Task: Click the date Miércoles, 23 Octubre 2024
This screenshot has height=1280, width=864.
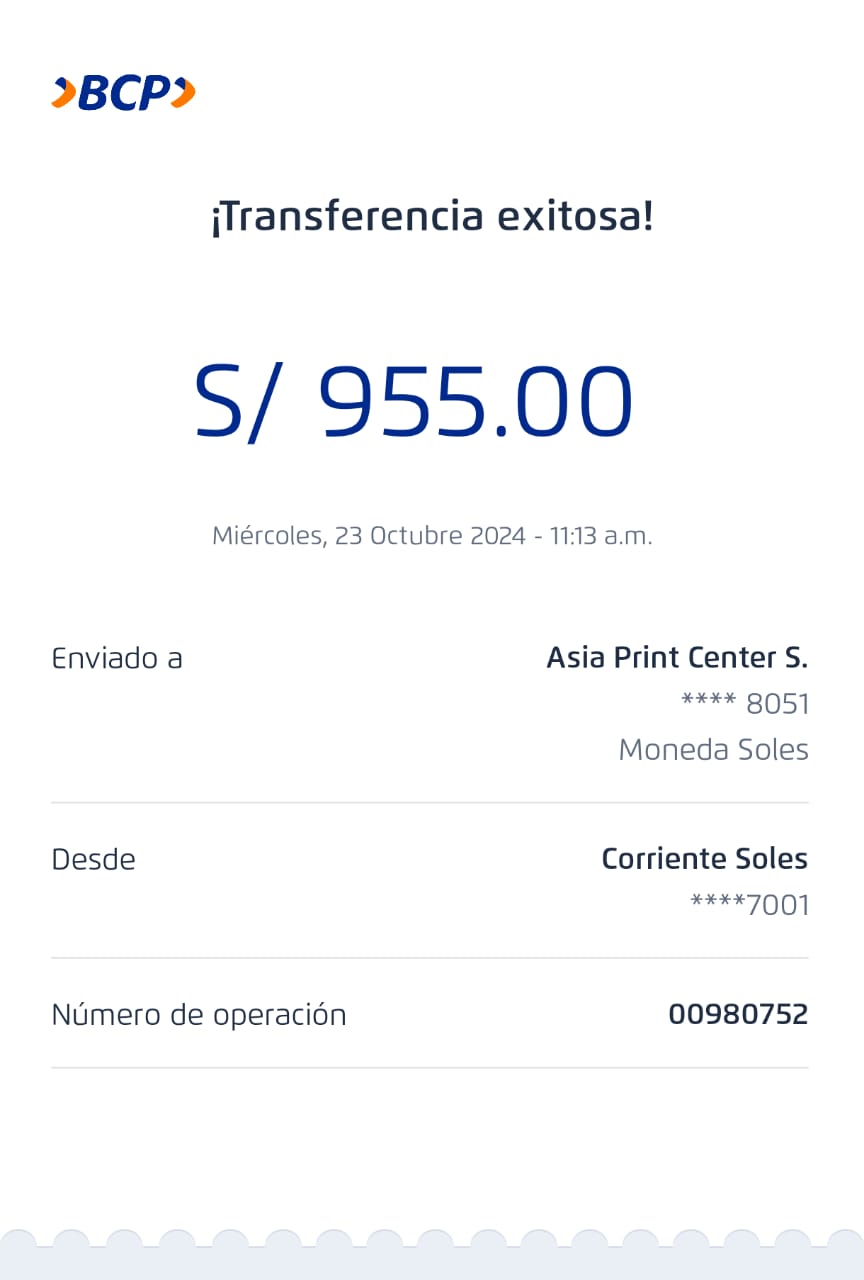Action: pos(368,536)
